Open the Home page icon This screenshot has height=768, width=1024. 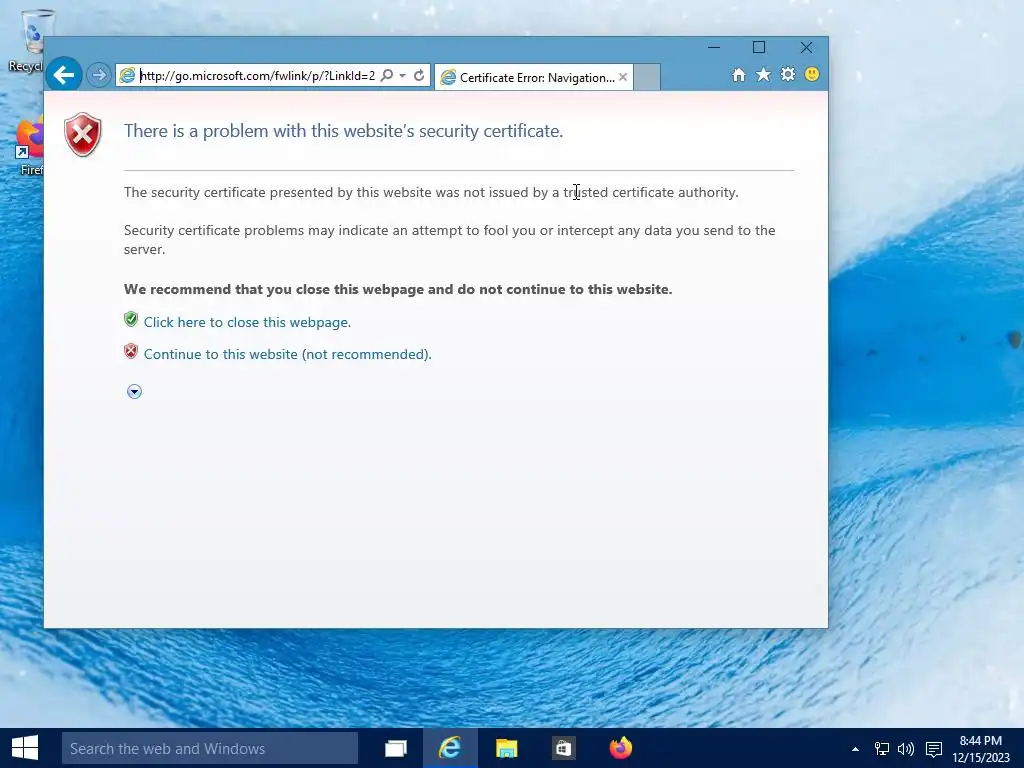(x=739, y=75)
